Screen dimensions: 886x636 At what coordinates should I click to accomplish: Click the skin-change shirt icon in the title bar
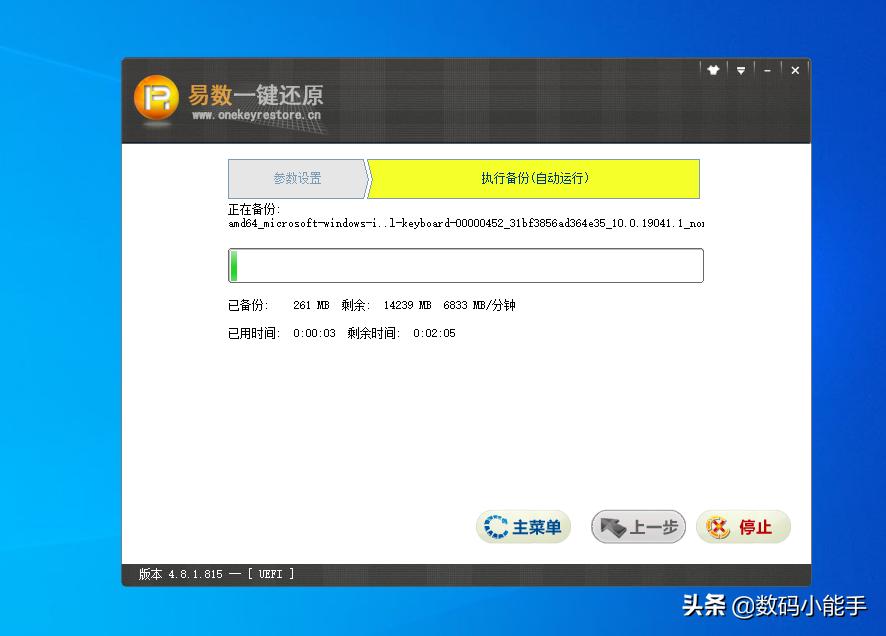tap(713, 70)
